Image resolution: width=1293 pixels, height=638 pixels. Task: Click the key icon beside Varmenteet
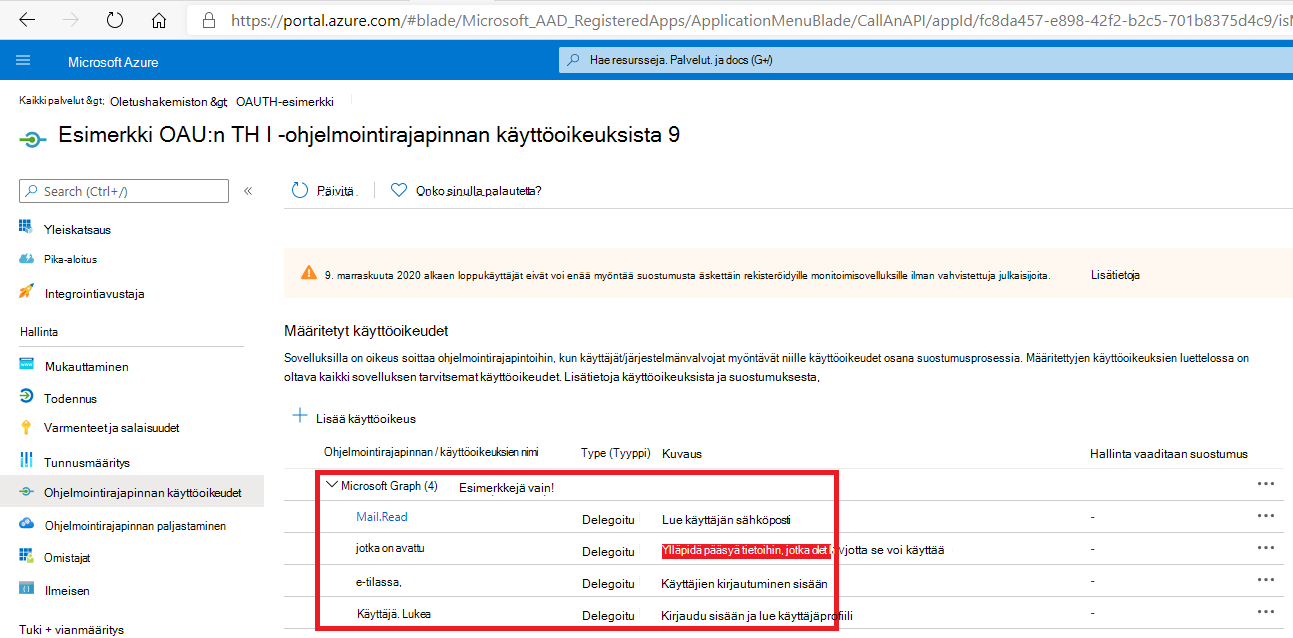tap(26, 428)
